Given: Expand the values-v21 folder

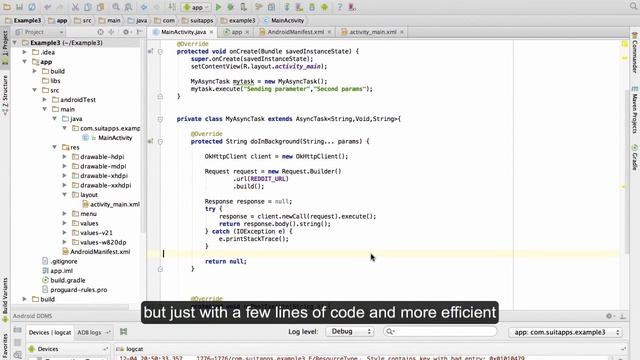Looking at the screenshot, I should pos(64,233).
